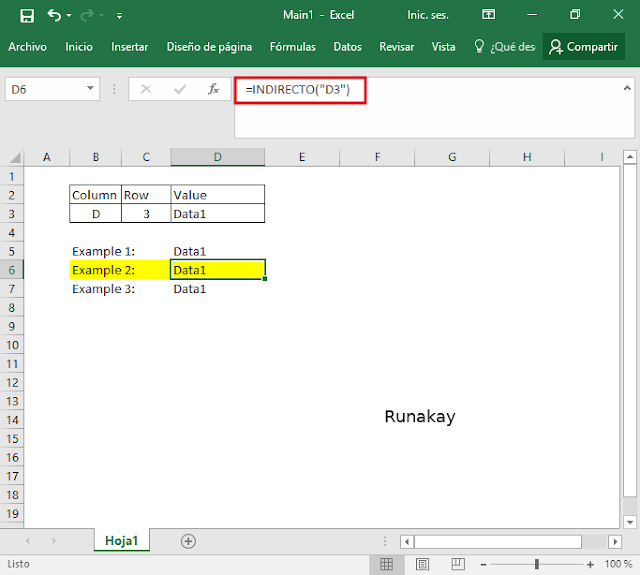Image resolution: width=640 pixels, height=575 pixels.
Task: Switch to Normal view icon
Action: point(386,564)
